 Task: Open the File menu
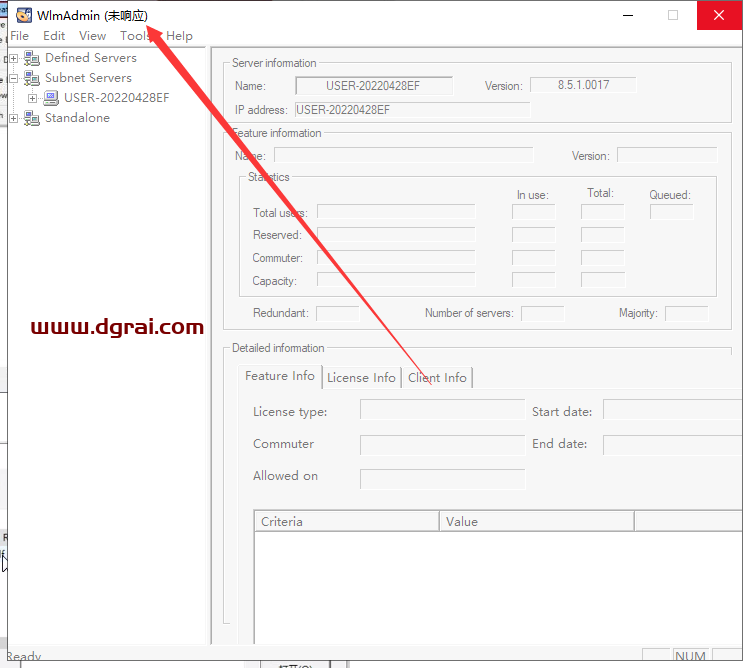pos(19,36)
